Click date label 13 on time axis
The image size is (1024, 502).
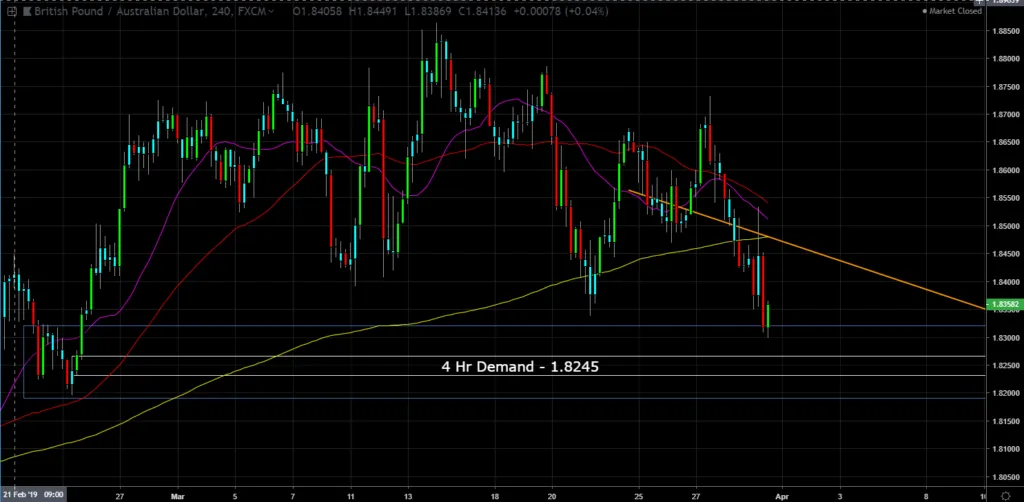408,495
